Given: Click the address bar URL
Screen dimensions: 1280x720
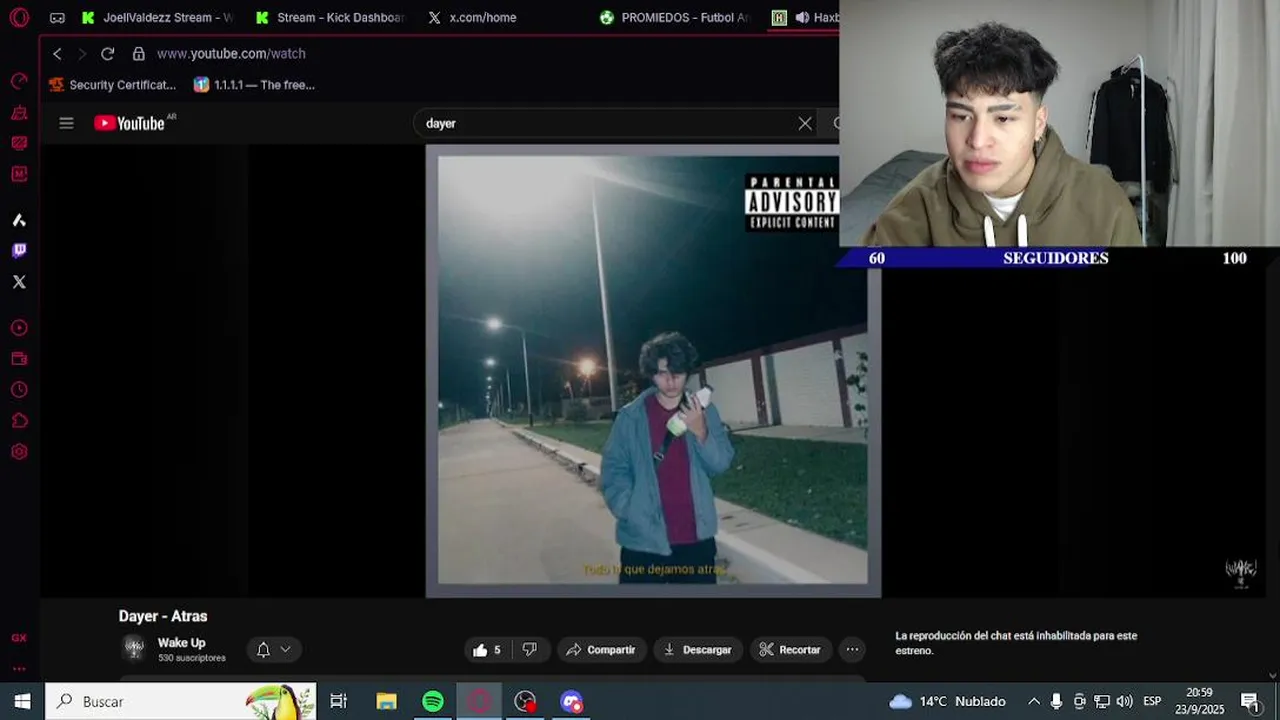Looking at the screenshot, I should (x=231, y=54).
